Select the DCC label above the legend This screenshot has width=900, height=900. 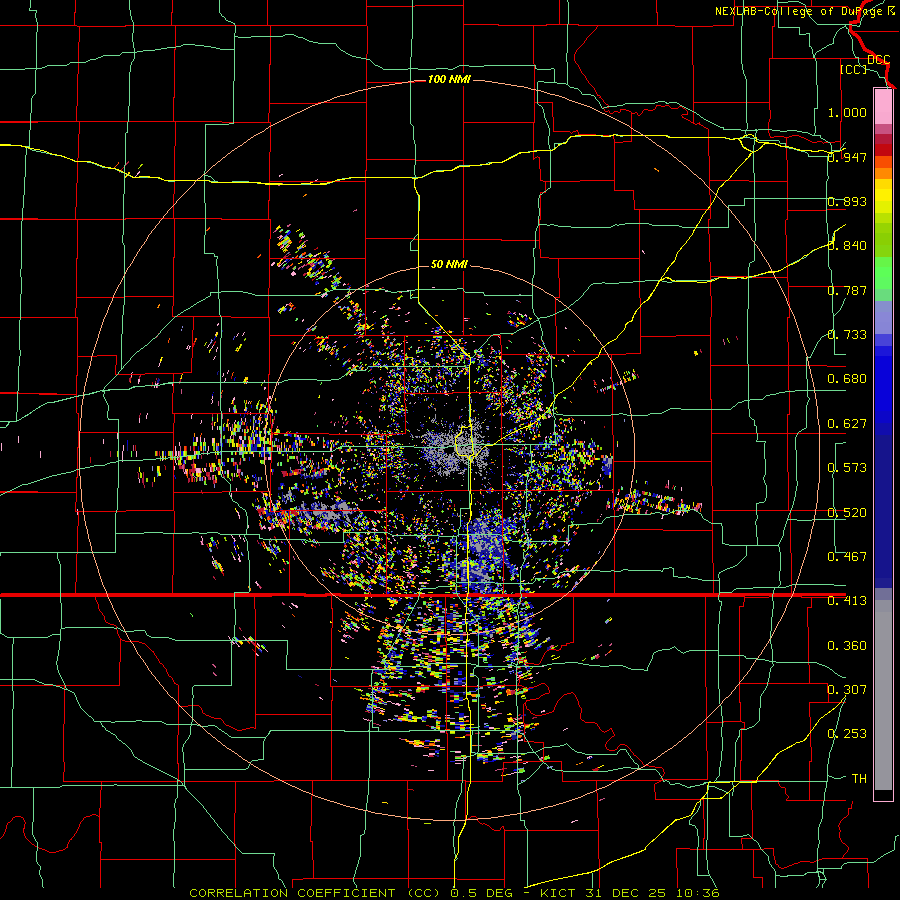[878, 60]
